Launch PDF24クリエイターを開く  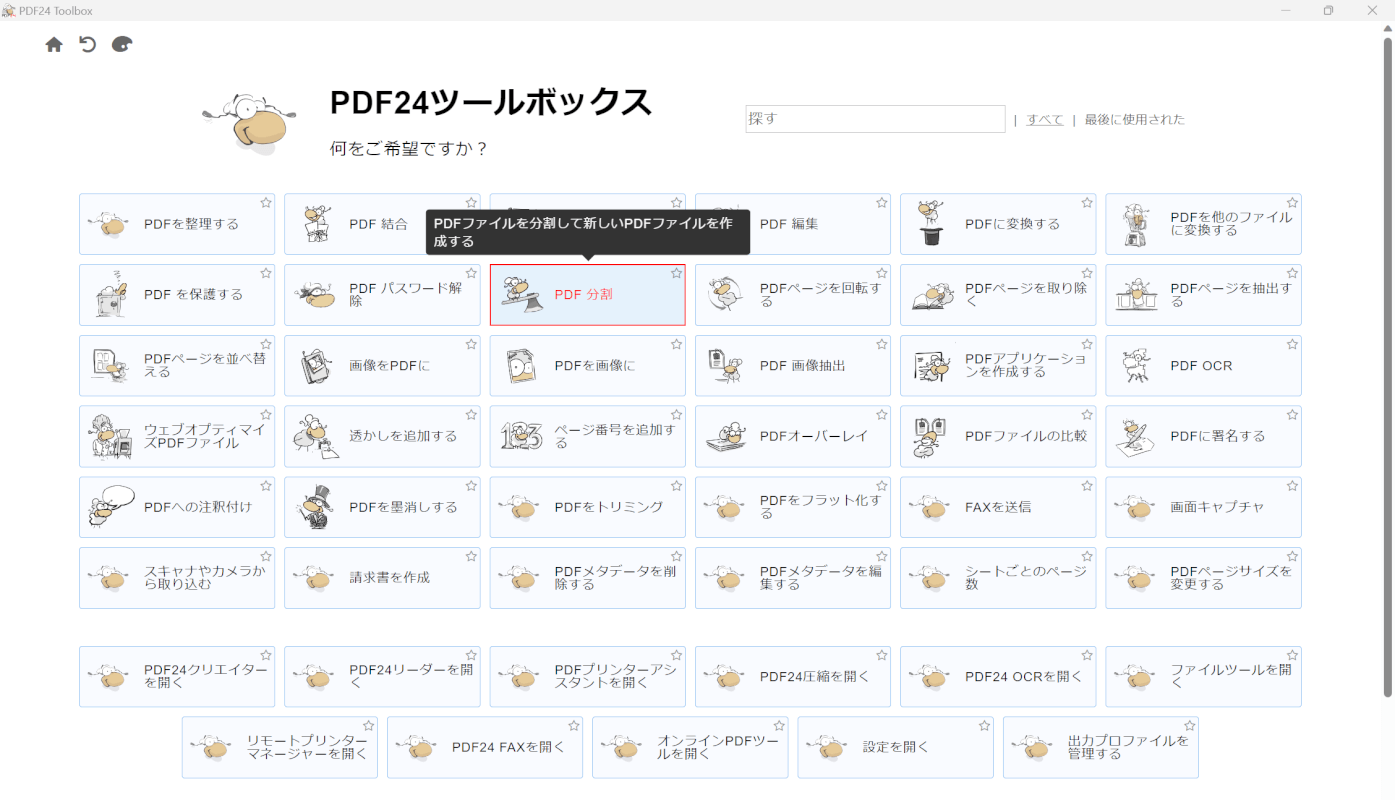(177, 676)
